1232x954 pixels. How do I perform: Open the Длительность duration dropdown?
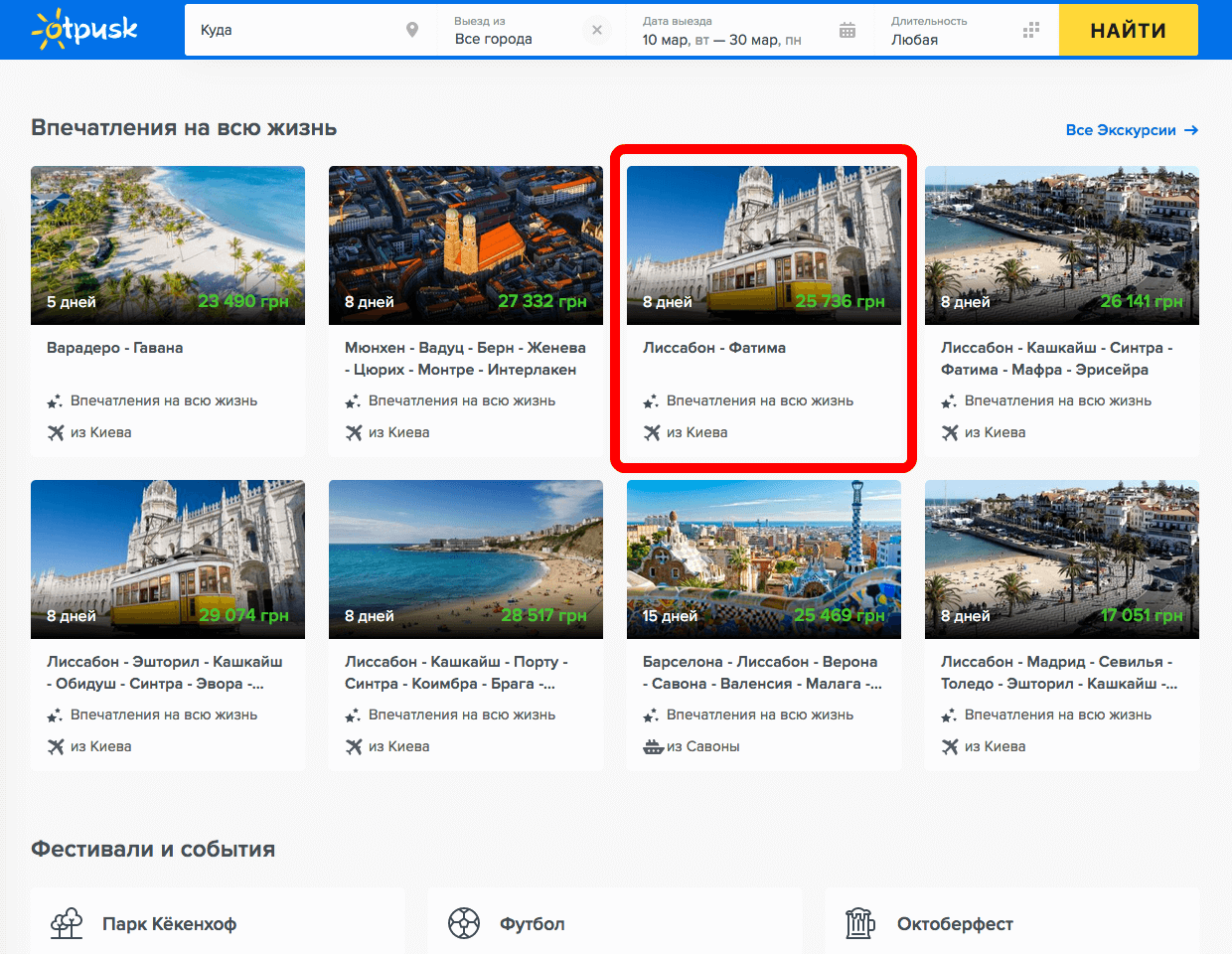click(x=966, y=30)
